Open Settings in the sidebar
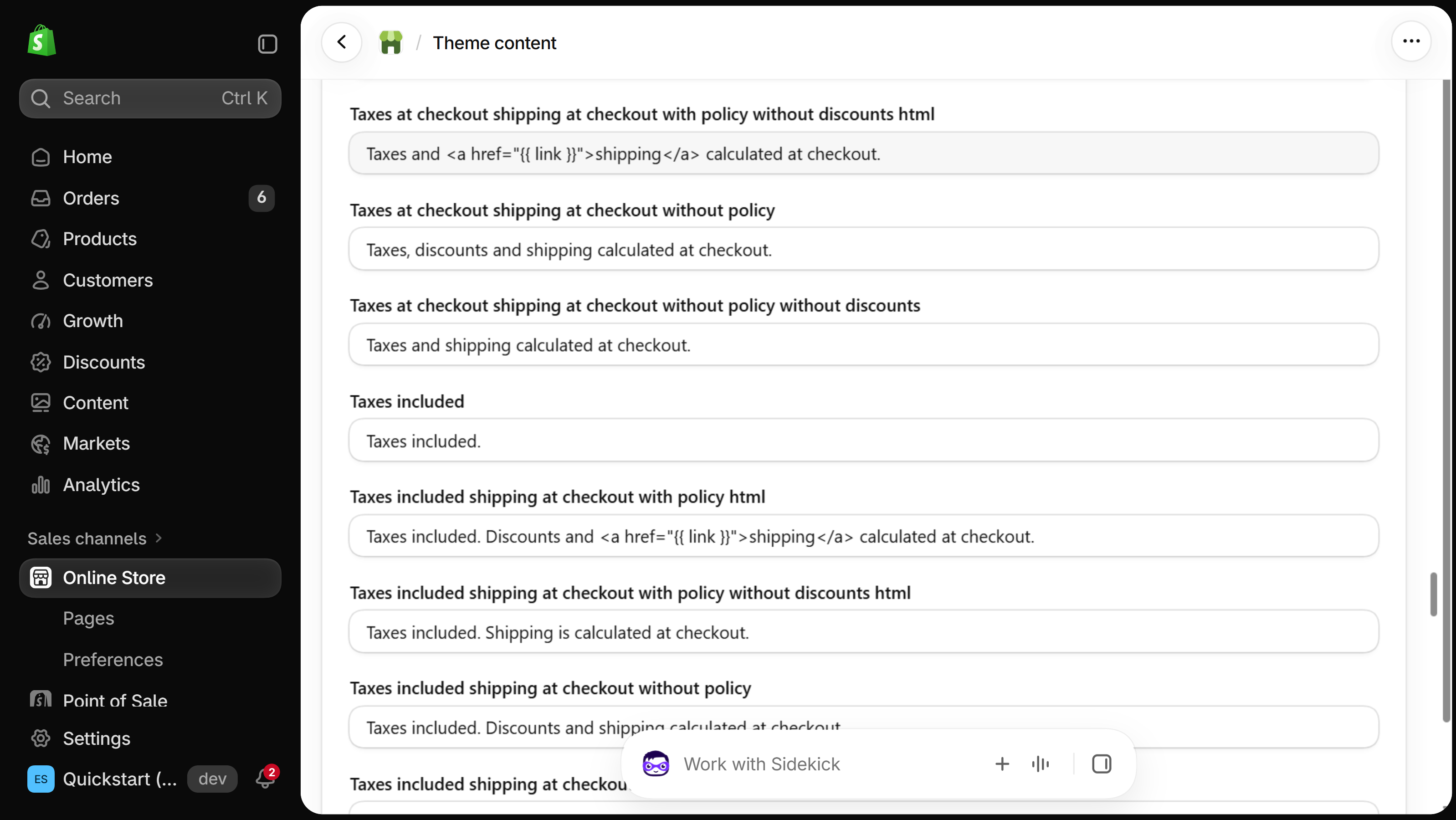Image resolution: width=1456 pixels, height=820 pixels. pos(150,738)
